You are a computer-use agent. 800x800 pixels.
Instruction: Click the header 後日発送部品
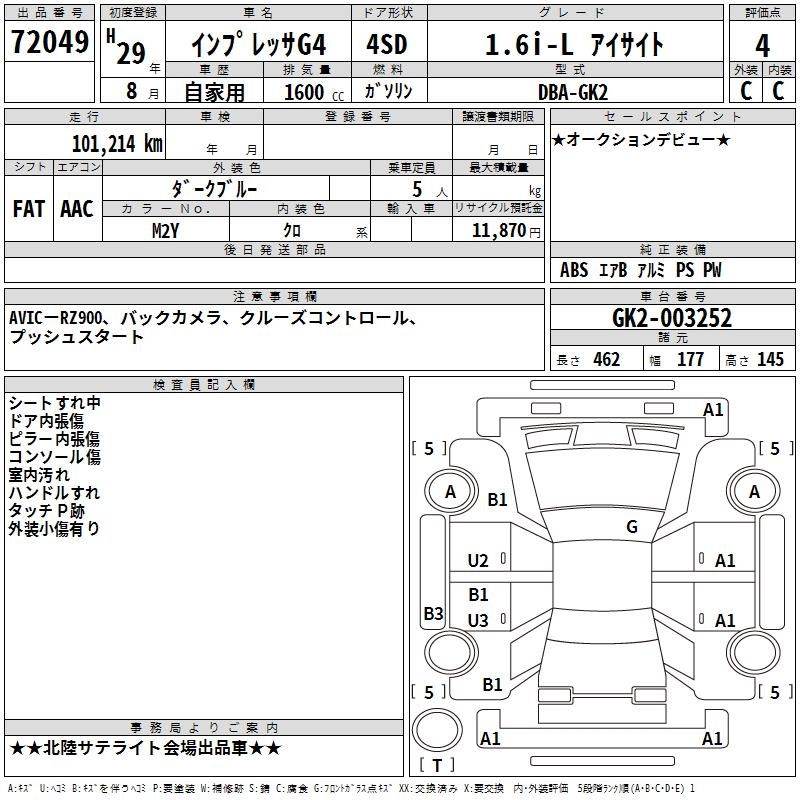[275, 249]
